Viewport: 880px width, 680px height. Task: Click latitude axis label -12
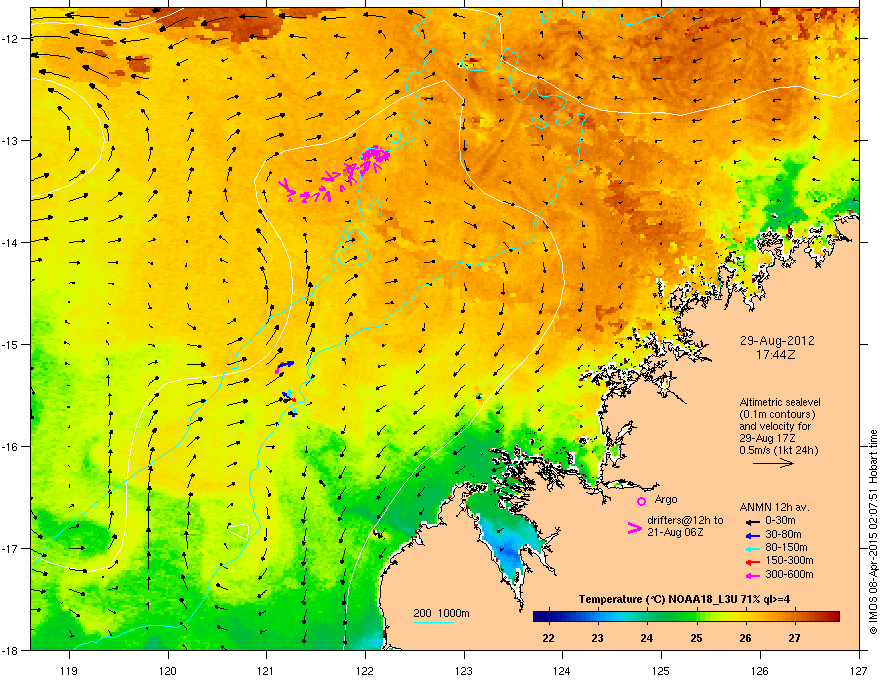pyautogui.click(x=10, y=38)
